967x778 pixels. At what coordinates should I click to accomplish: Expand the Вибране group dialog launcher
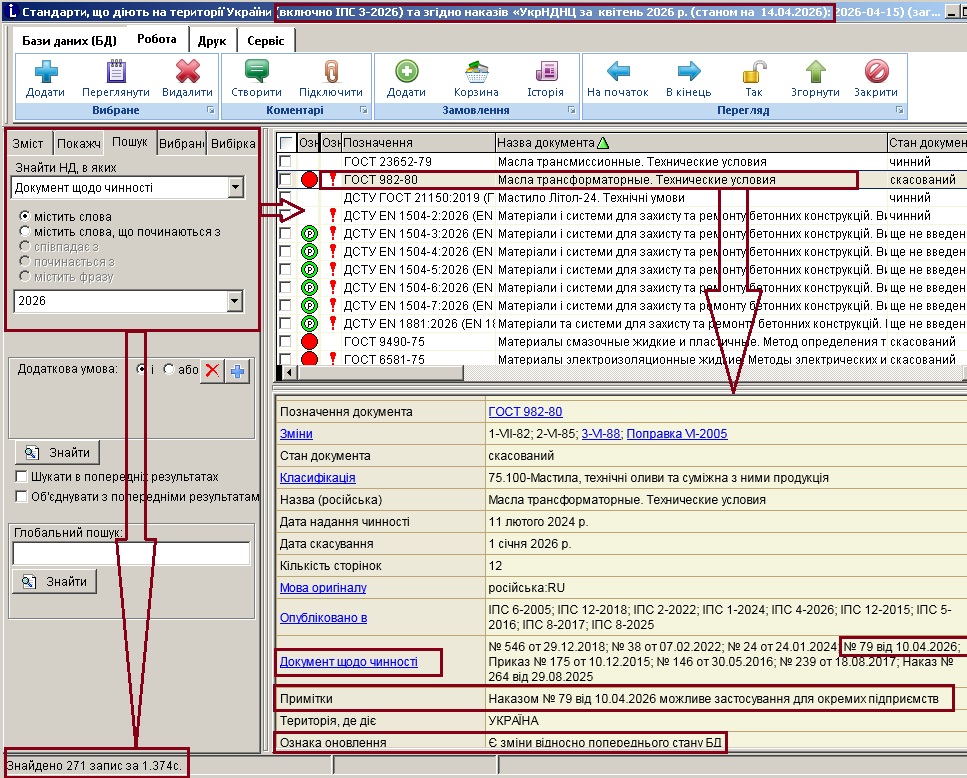click(x=210, y=110)
